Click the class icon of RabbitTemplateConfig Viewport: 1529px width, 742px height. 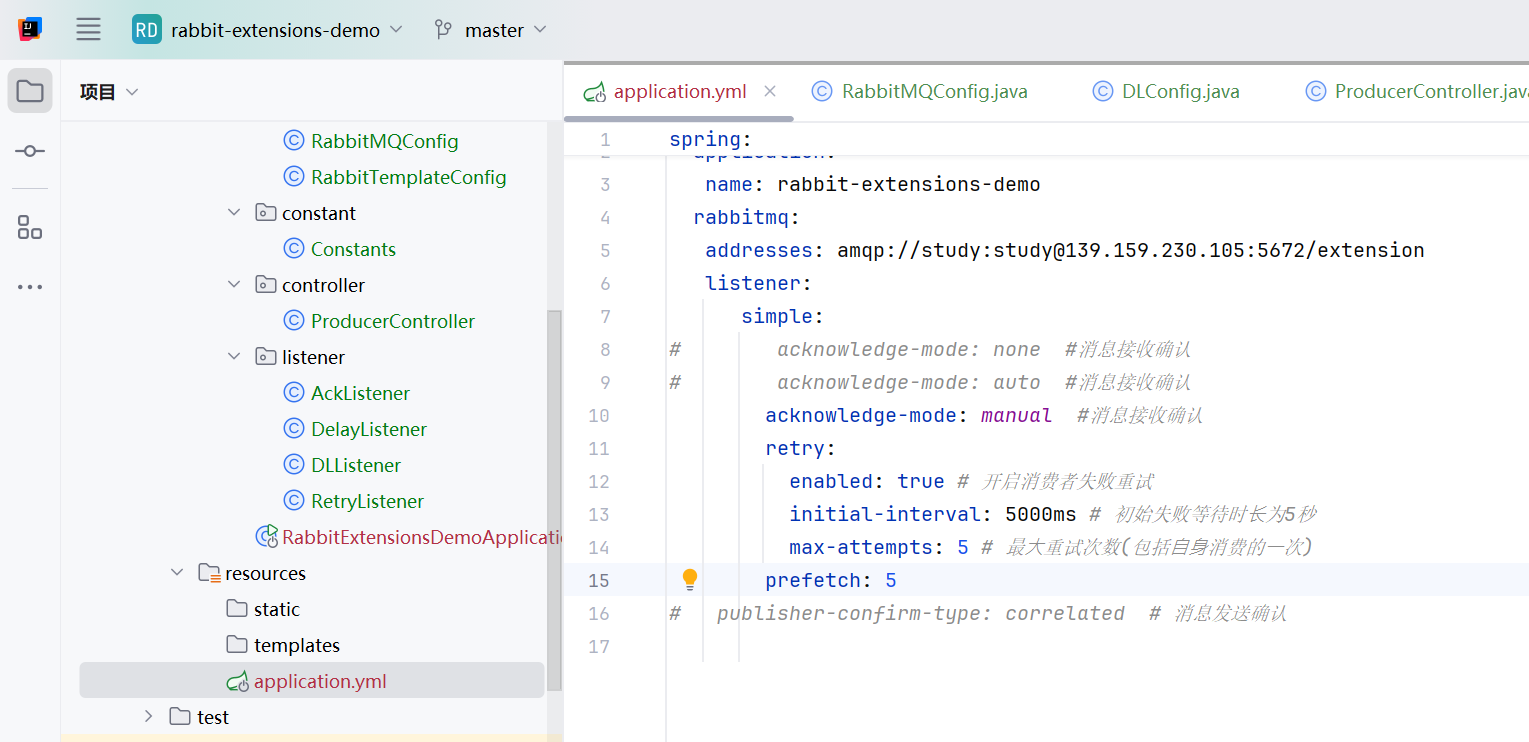pyautogui.click(x=294, y=177)
